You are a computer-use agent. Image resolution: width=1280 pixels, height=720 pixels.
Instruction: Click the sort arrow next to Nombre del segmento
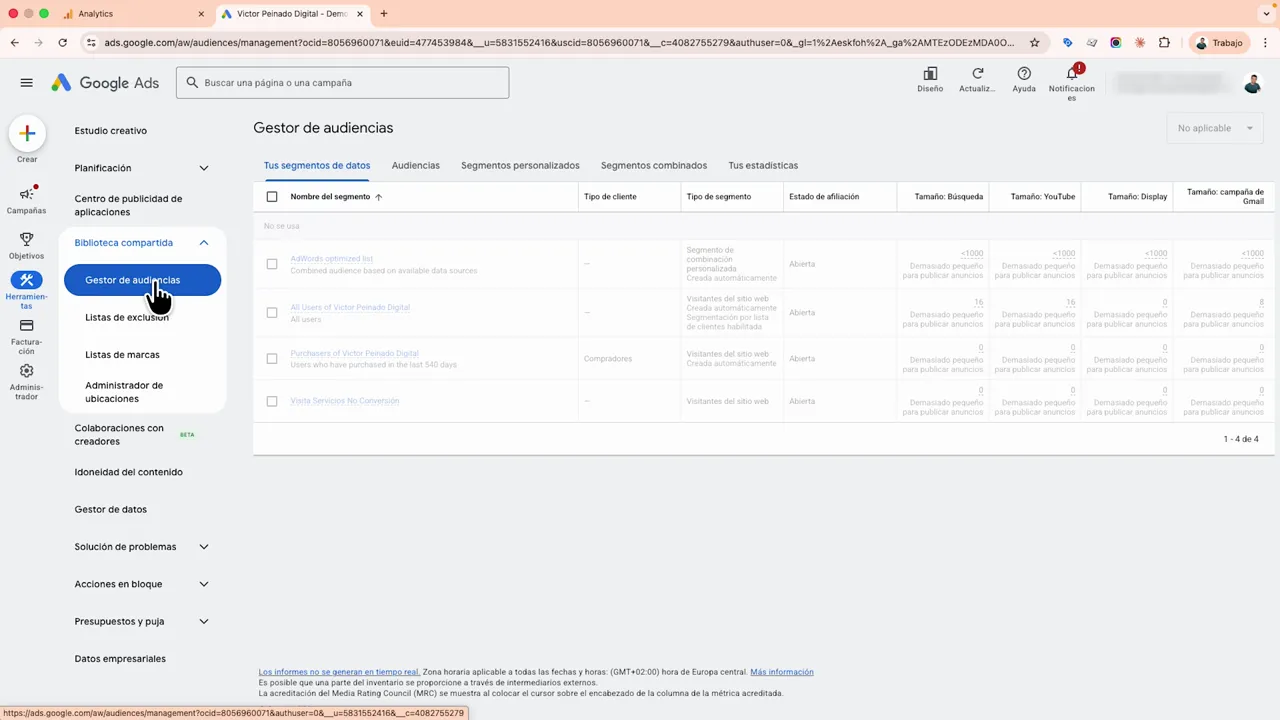pyautogui.click(x=379, y=197)
